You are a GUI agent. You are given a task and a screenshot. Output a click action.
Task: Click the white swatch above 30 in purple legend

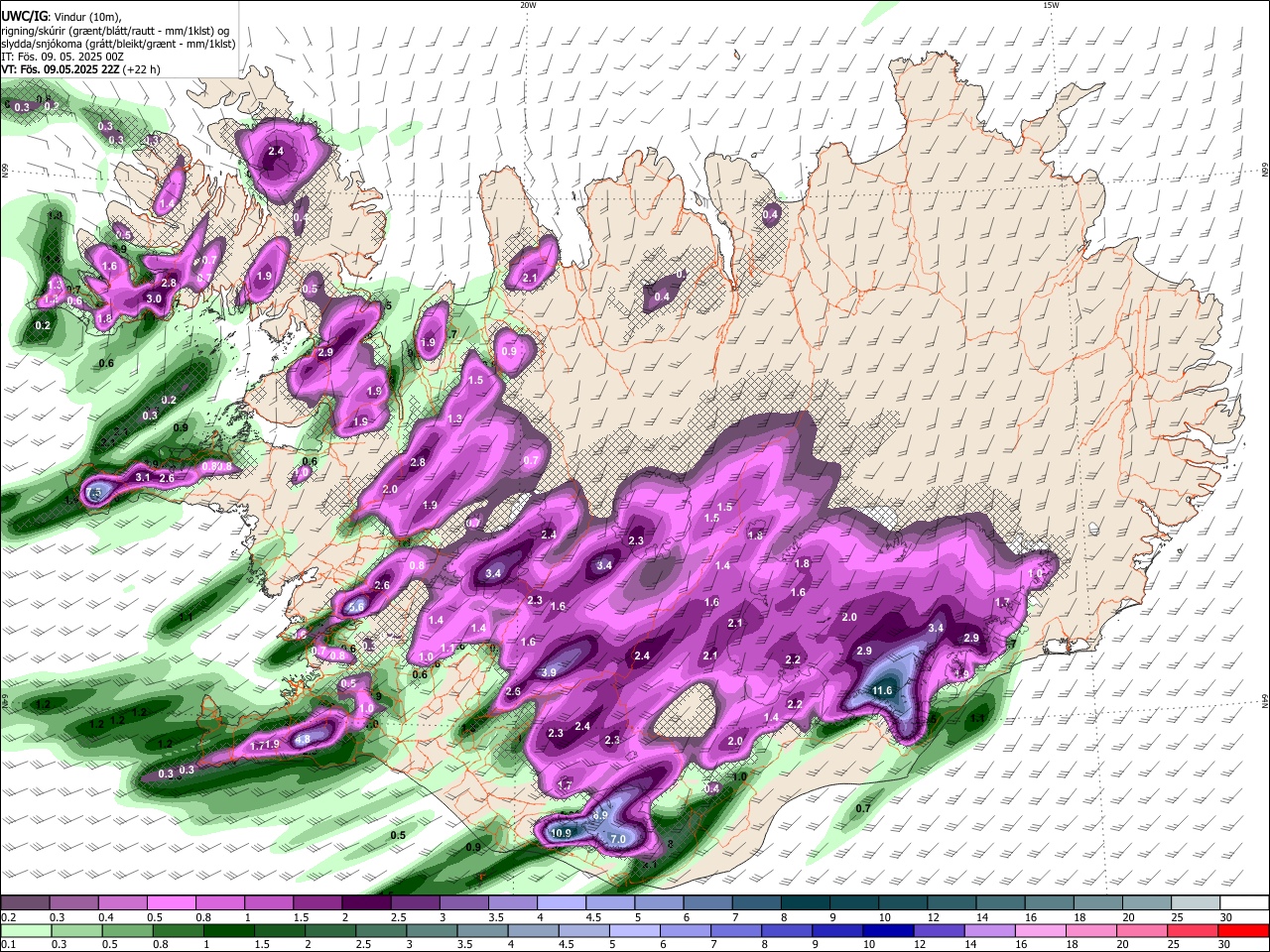pos(1243,903)
